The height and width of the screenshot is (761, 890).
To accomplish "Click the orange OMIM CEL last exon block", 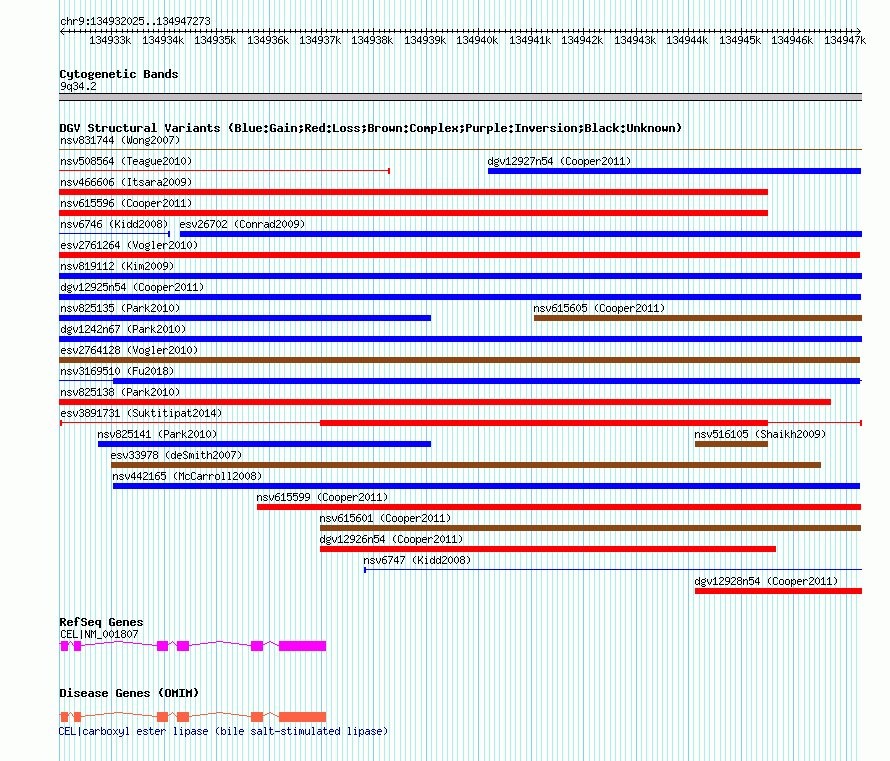I will point(303,717).
